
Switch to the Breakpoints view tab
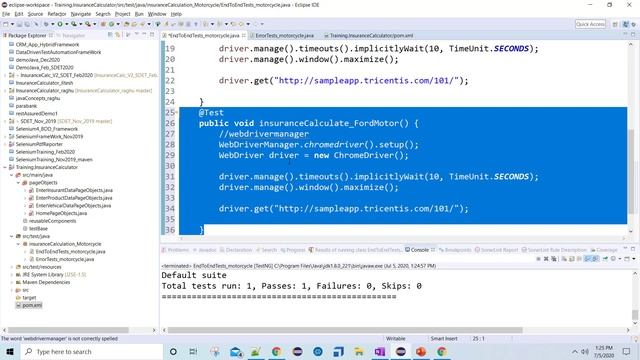point(455,250)
